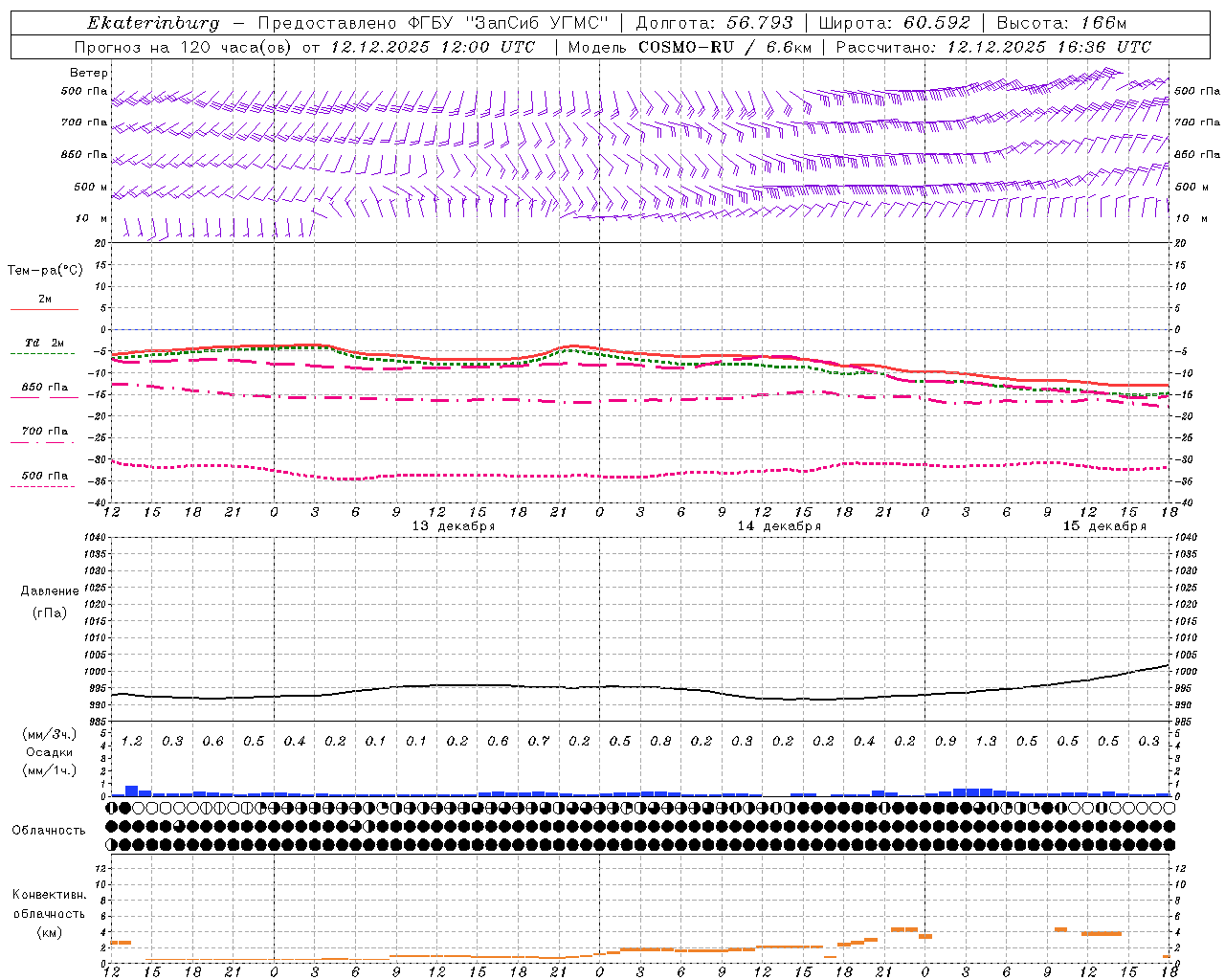Click the 'Конвективн.' convective cloud label
This screenshot has width=1225, height=980.
[x=50, y=895]
